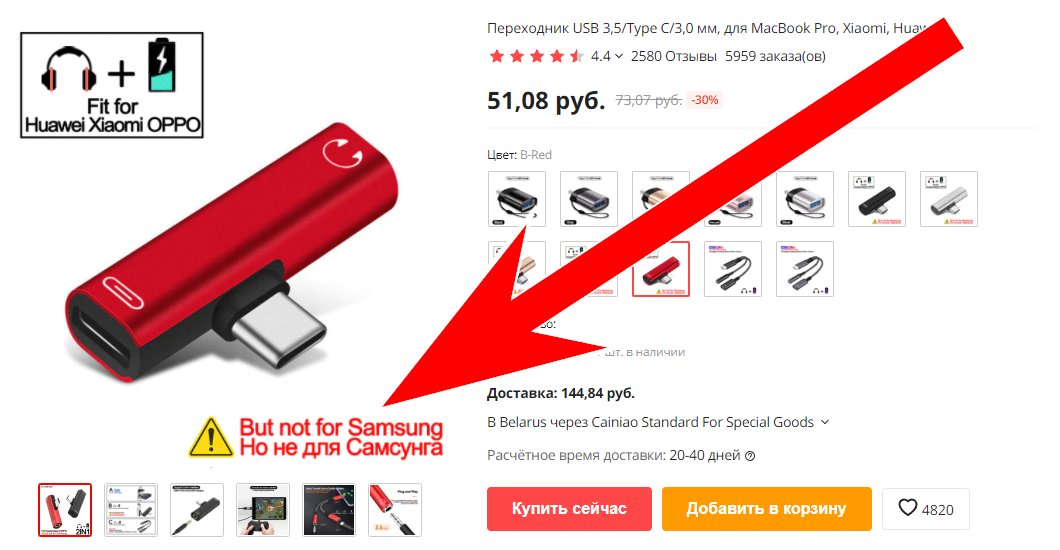1060x550 pixels.
Task: Click the delivery time help question icon
Action: [x=750, y=456]
